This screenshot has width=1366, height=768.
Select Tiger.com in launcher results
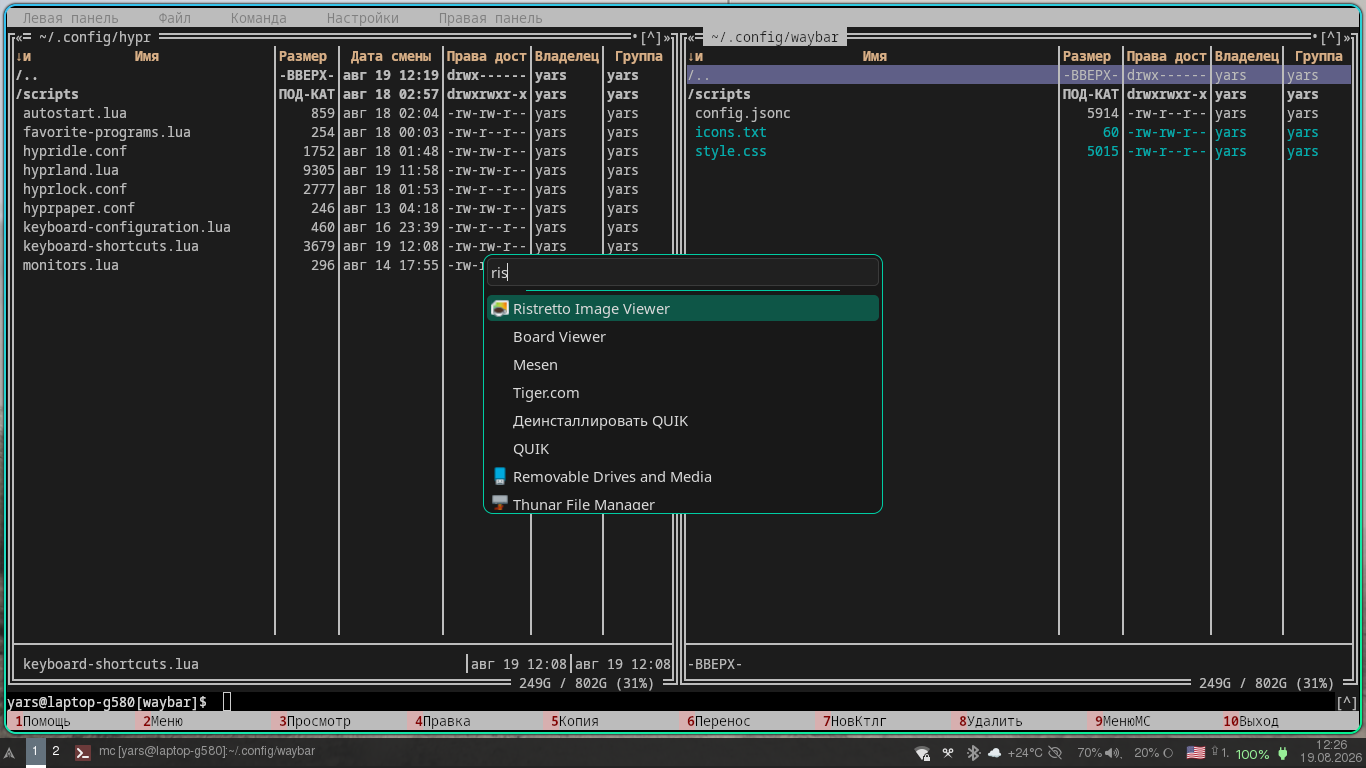683,393
